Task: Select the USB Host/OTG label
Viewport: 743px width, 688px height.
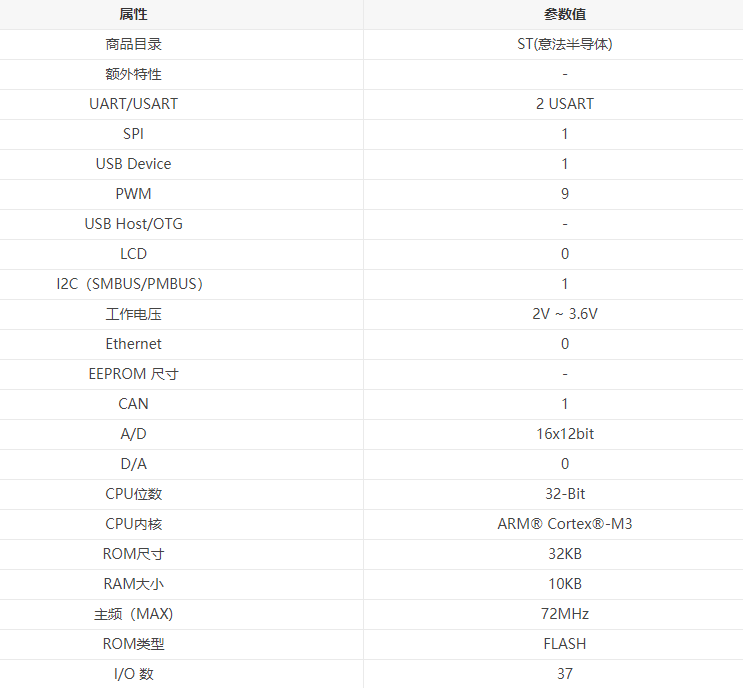Action: pos(133,224)
